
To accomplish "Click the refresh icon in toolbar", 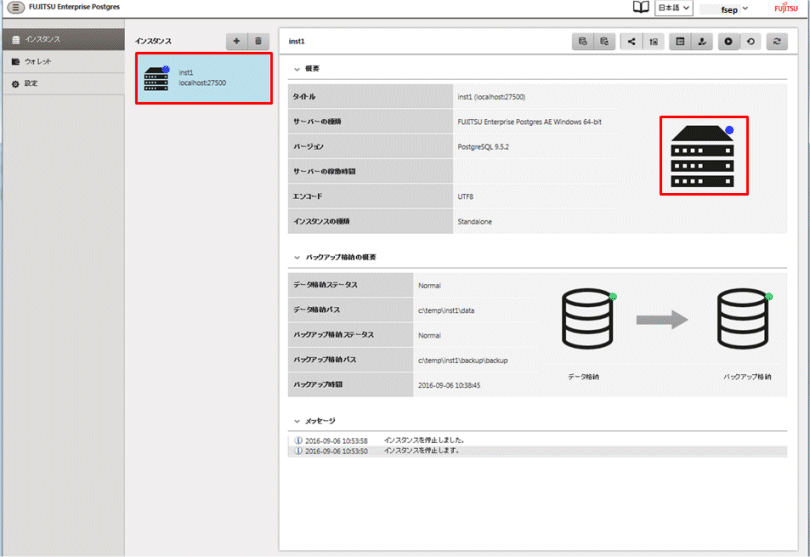I will pos(777,41).
